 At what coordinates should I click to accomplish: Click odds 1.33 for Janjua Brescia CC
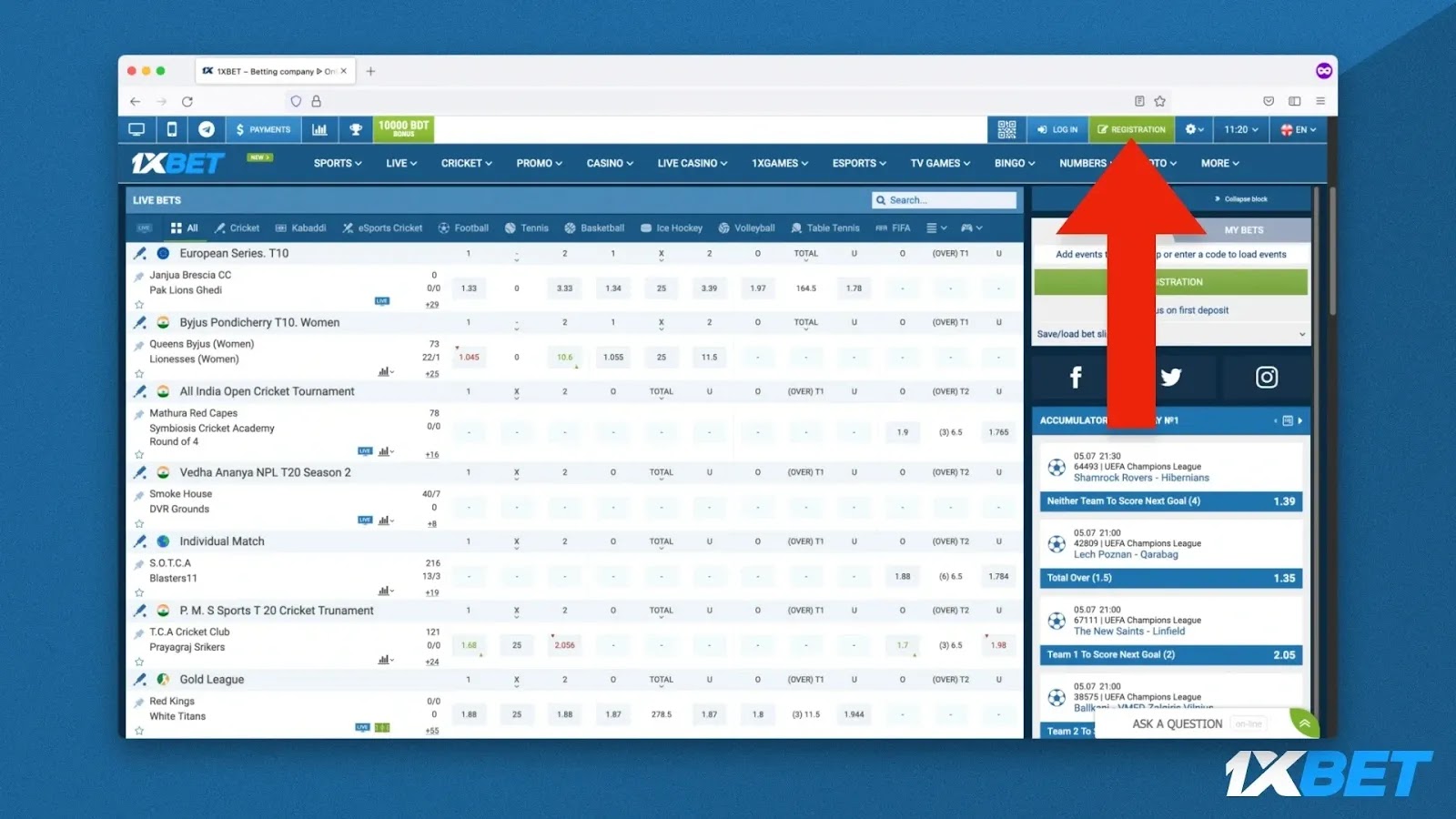click(x=469, y=288)
